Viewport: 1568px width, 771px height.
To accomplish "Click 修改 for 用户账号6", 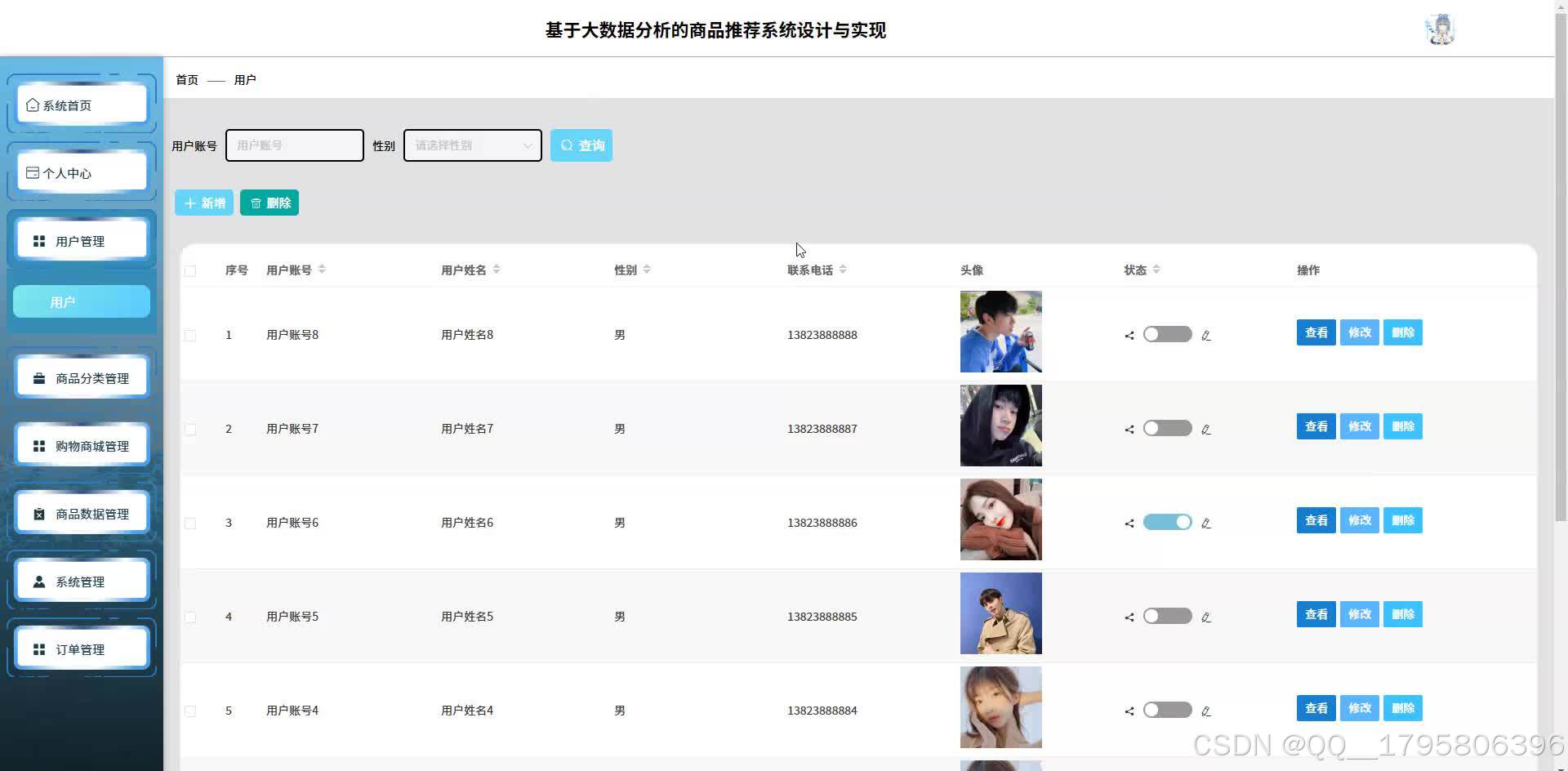I will click(1360, 520).
